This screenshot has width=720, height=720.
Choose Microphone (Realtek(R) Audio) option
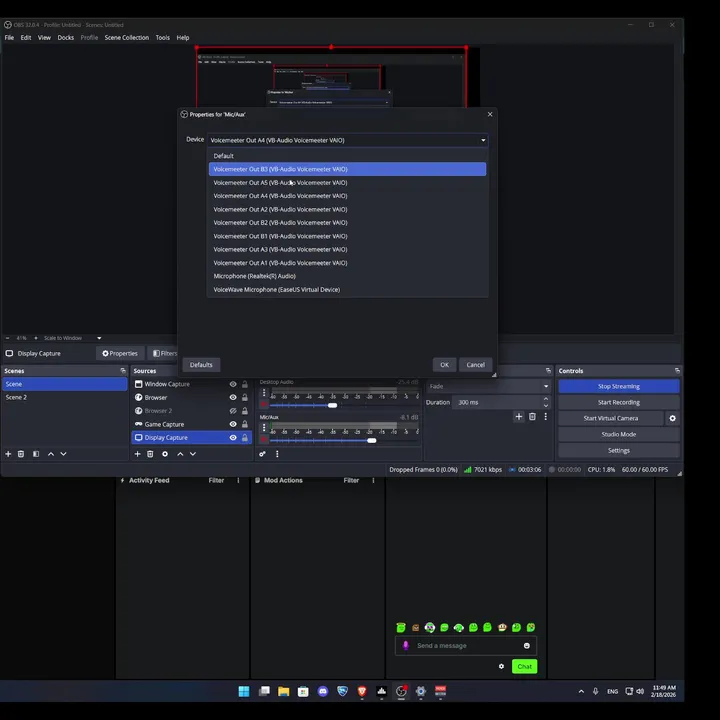point(347,276)
